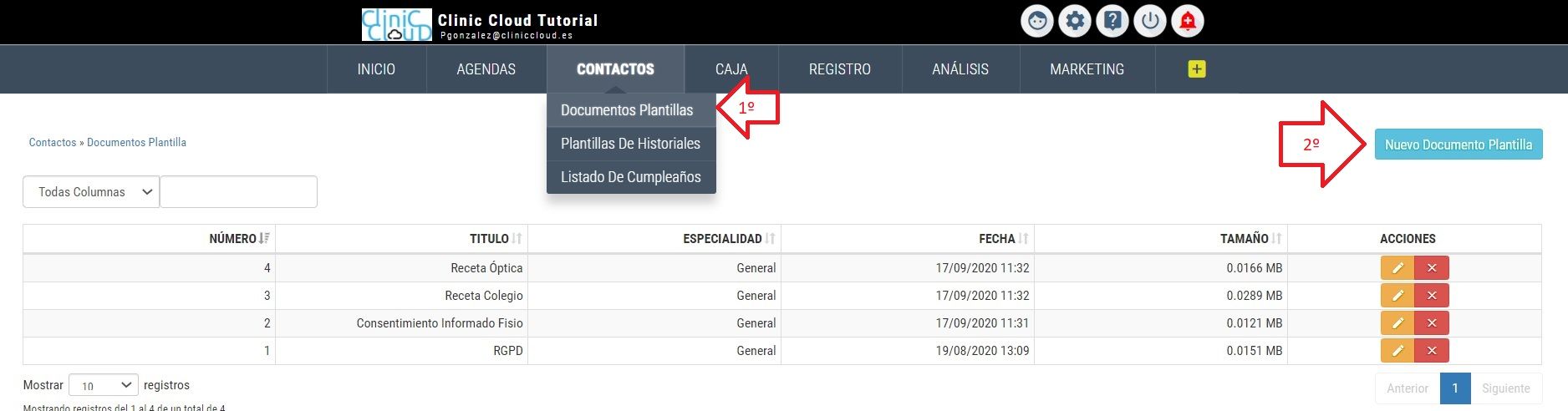Screen dimensions: 1568x411
Task: Open the Todas Columnas dropdown
Action: pyautogui.click(x=91, y=192)
